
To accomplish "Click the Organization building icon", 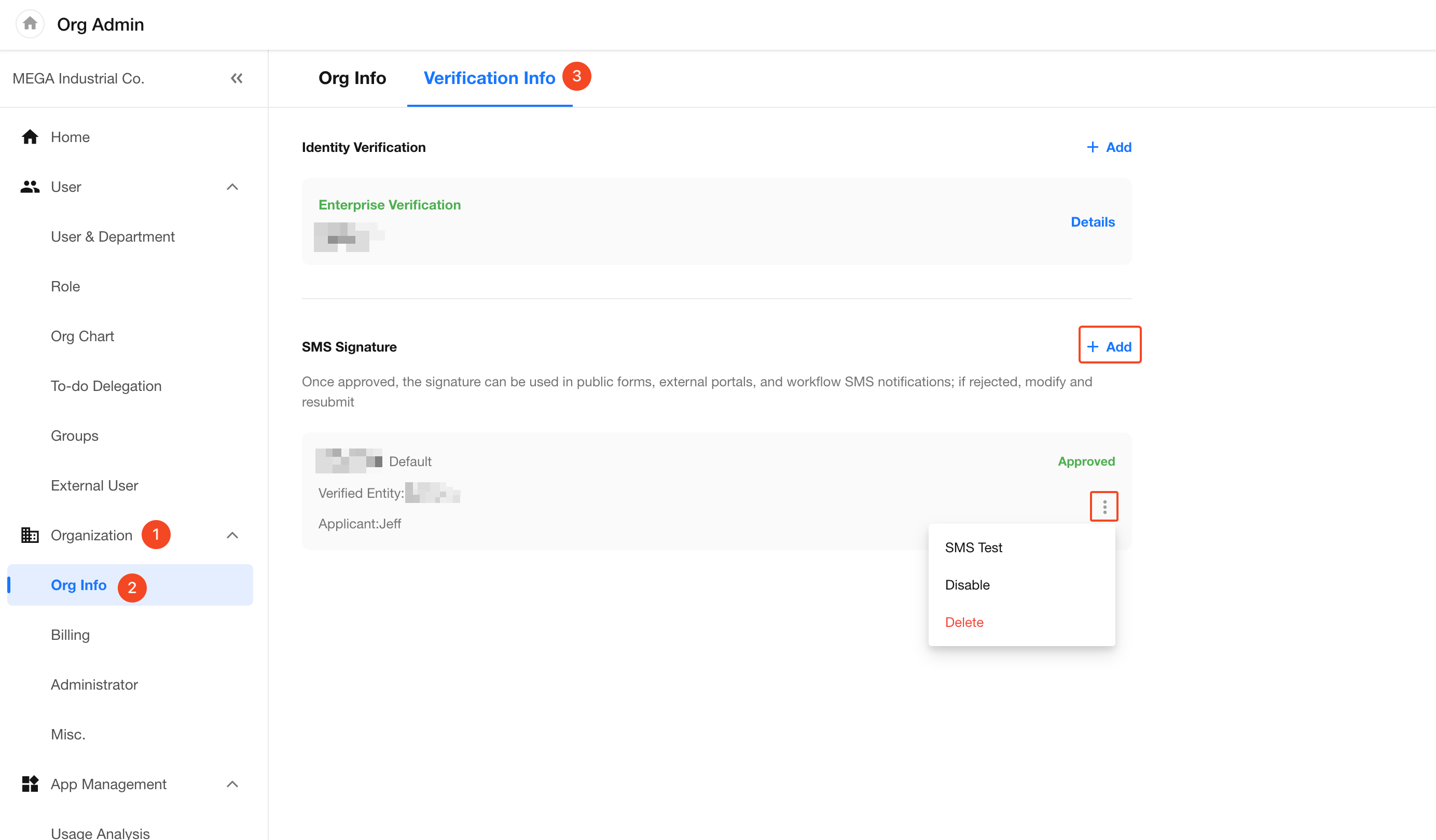I will pos(30,535).
